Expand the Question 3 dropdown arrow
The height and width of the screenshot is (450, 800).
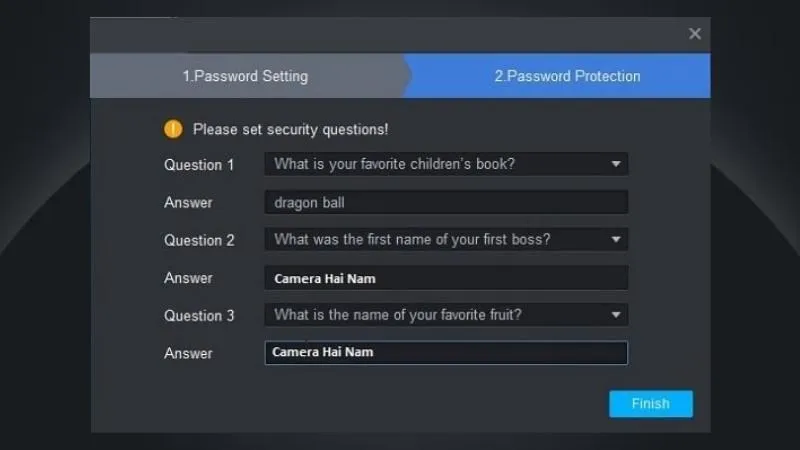click(616, 315)
